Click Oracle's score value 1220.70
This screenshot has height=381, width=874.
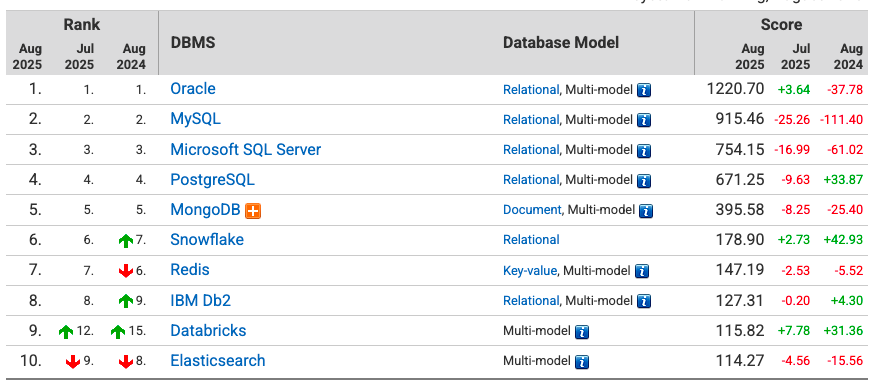736,89
